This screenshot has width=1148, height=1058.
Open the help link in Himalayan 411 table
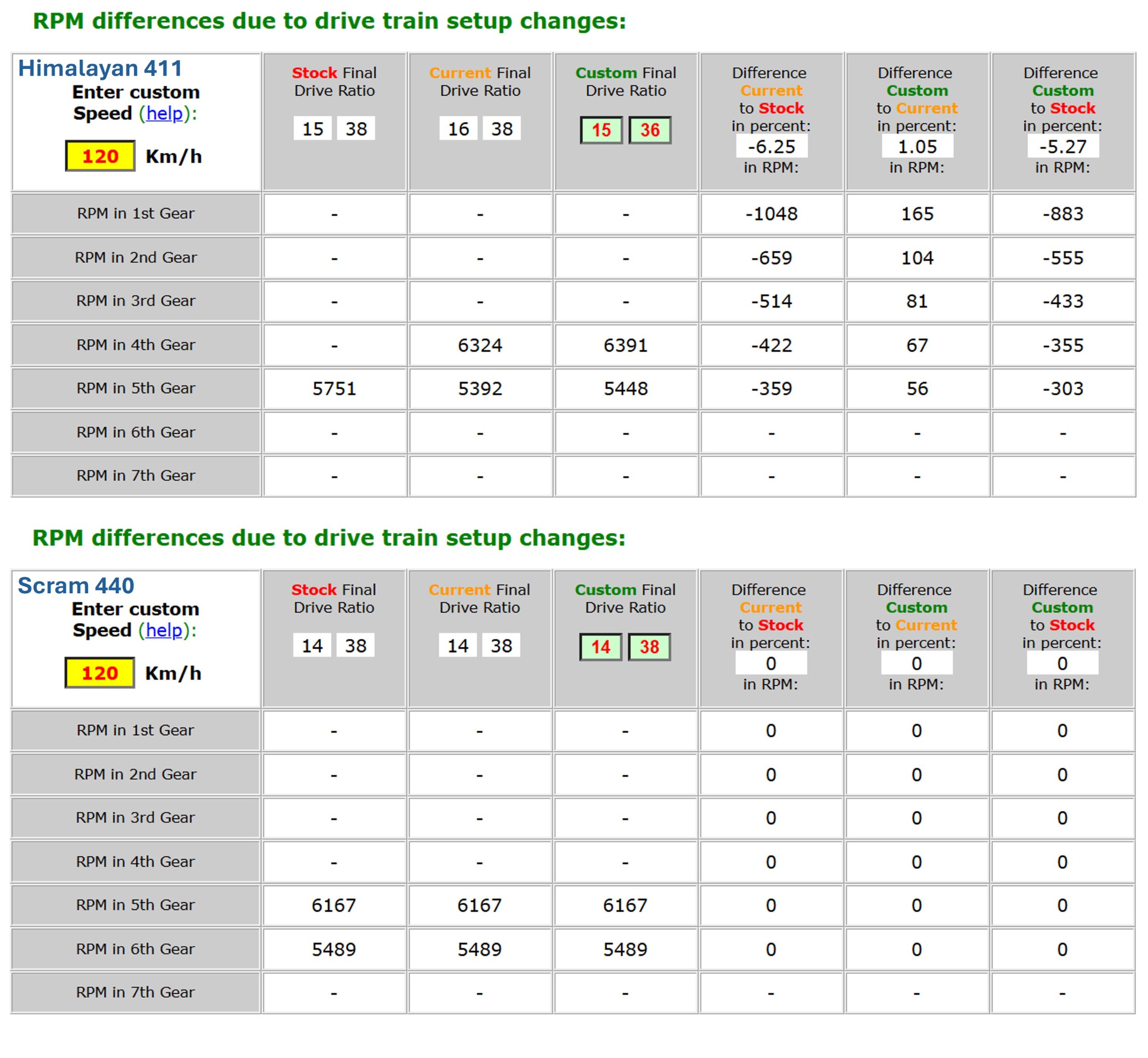164,113
